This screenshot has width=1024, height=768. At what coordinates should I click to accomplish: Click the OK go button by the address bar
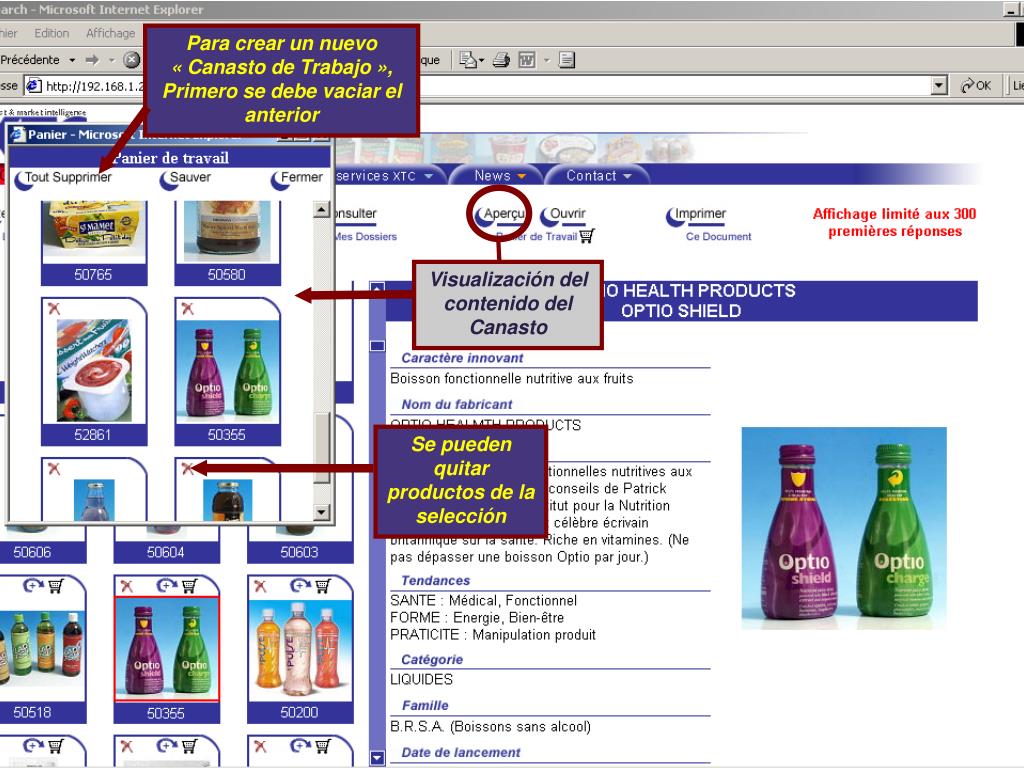(x=976, y=86)
